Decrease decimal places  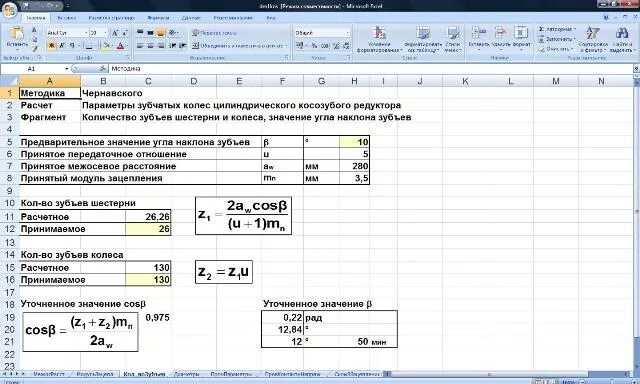(347, 46)
